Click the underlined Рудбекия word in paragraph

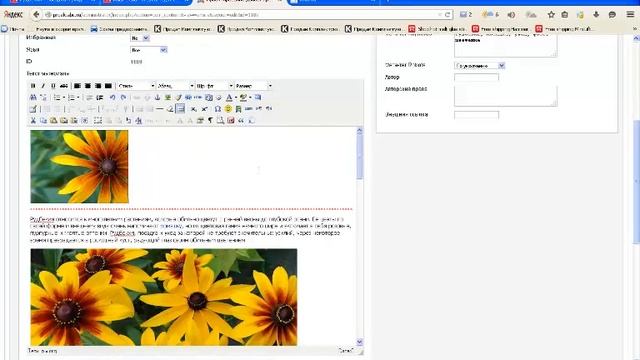42,219
